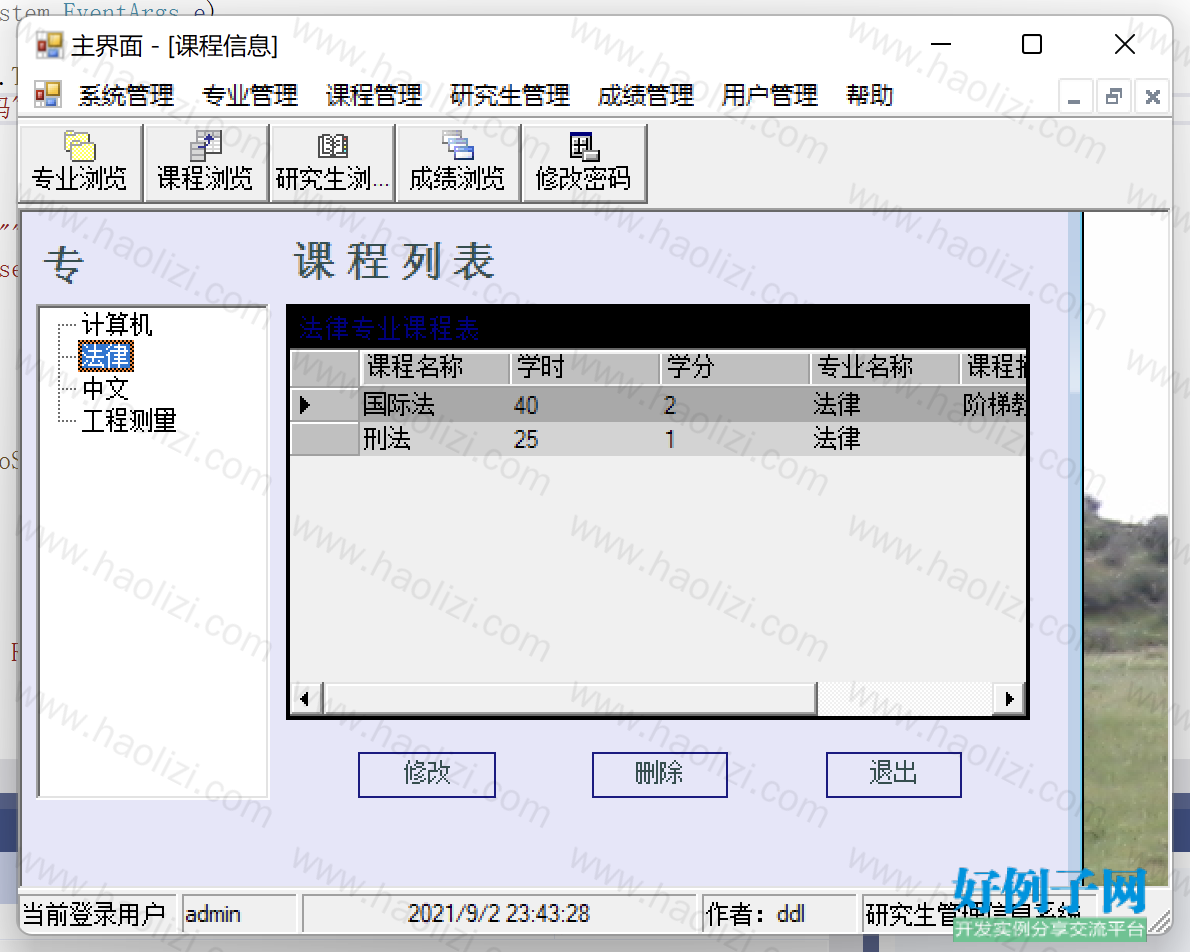Select 工程测量 in the major tree
The width and height of the screenshot is (1190, 952).
click(129, 420)
